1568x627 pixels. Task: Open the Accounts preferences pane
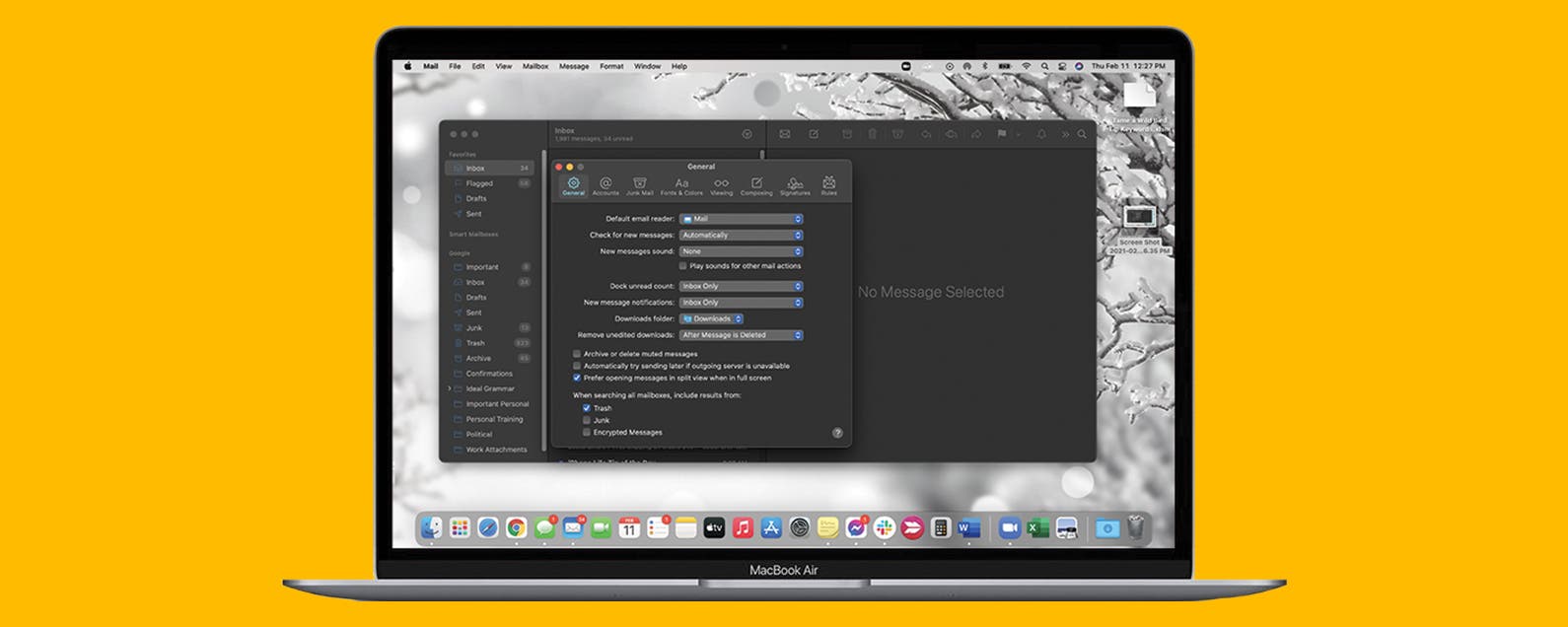[x=606, y=185]
